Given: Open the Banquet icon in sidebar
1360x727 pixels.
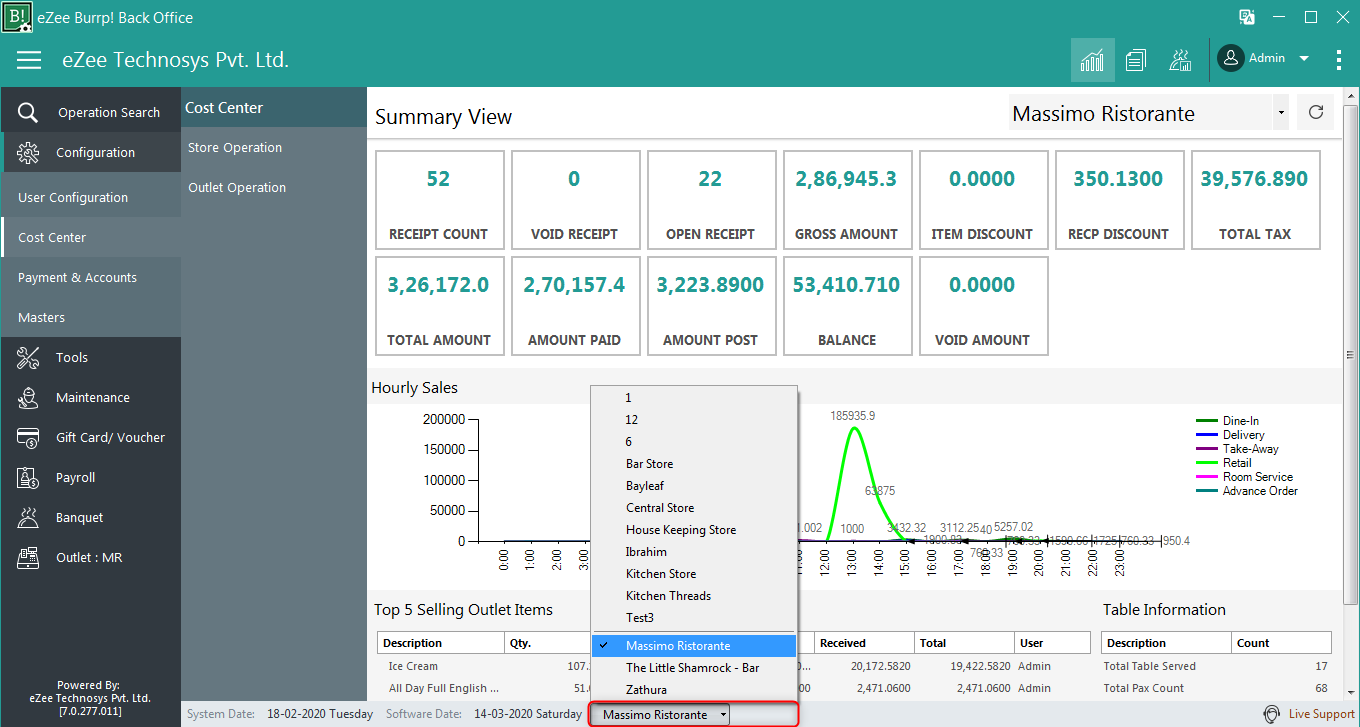Looking at the screenshot, I should [x=28, y=517].
